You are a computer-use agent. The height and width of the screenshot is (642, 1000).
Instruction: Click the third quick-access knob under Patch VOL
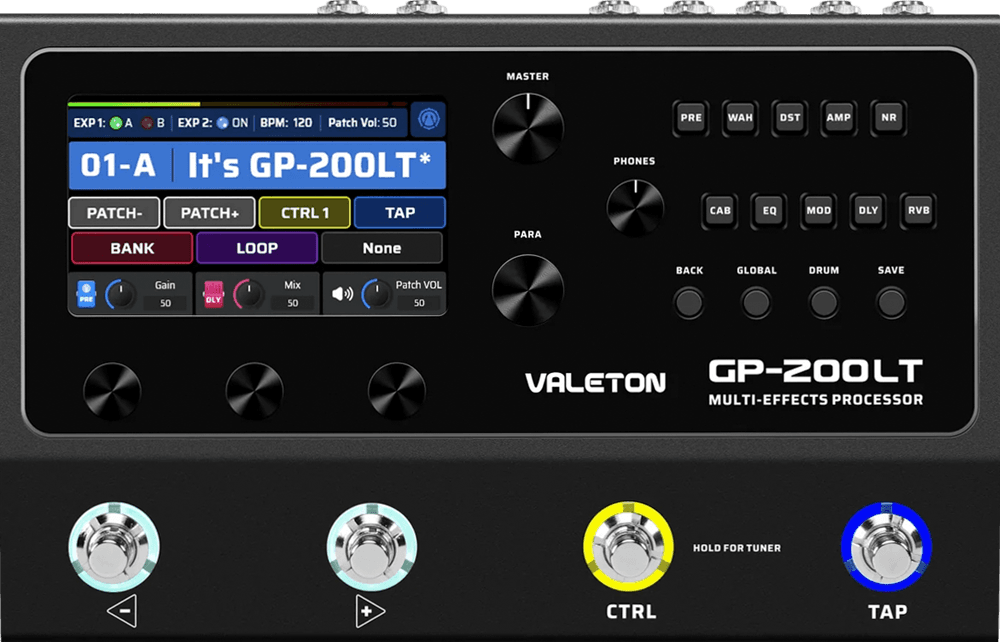pyautogui.click(x=397, y=391)
